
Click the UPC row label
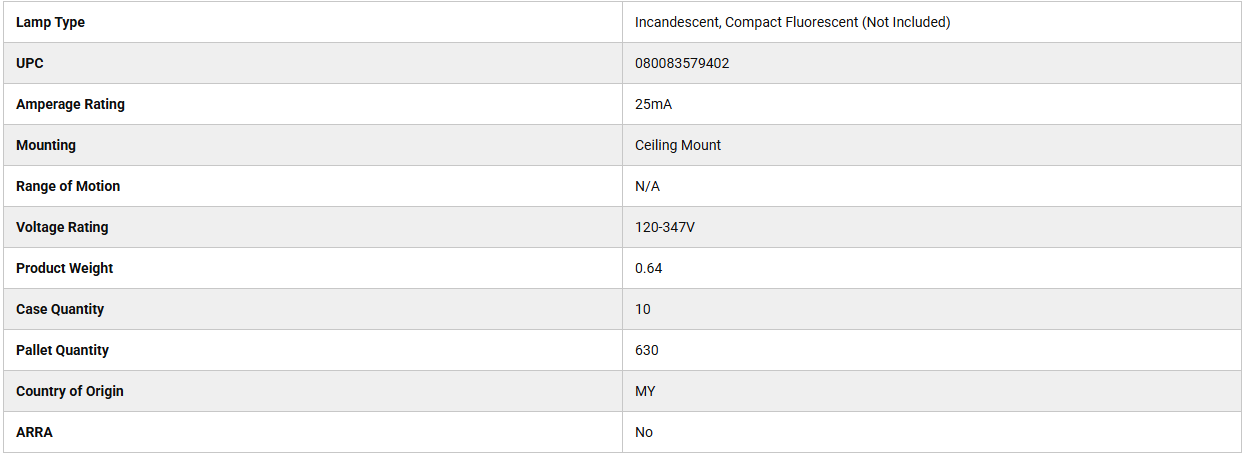click(x=30, y=63)
